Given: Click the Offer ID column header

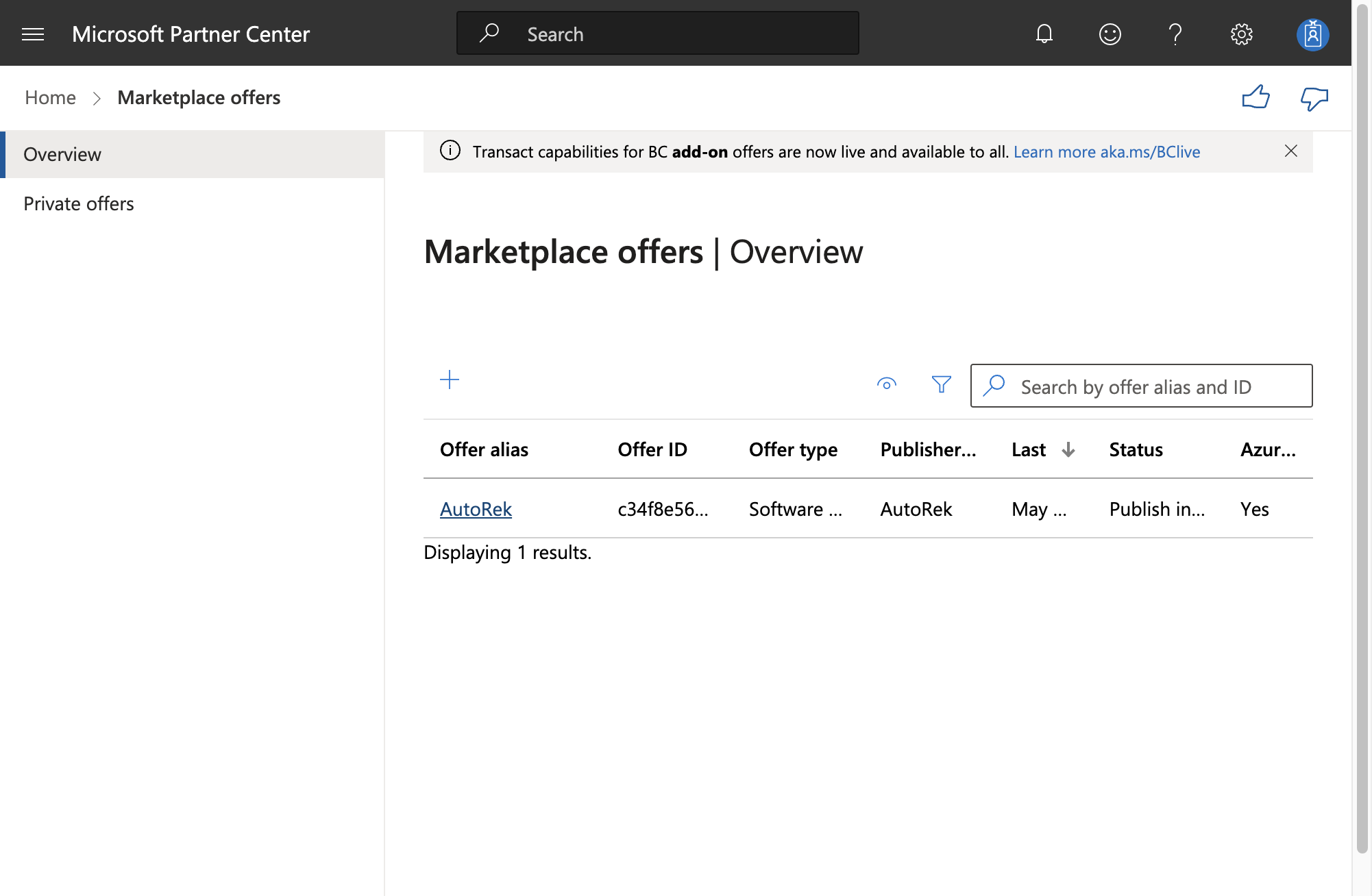Looking at the screenshot, I should click(652, 449).
